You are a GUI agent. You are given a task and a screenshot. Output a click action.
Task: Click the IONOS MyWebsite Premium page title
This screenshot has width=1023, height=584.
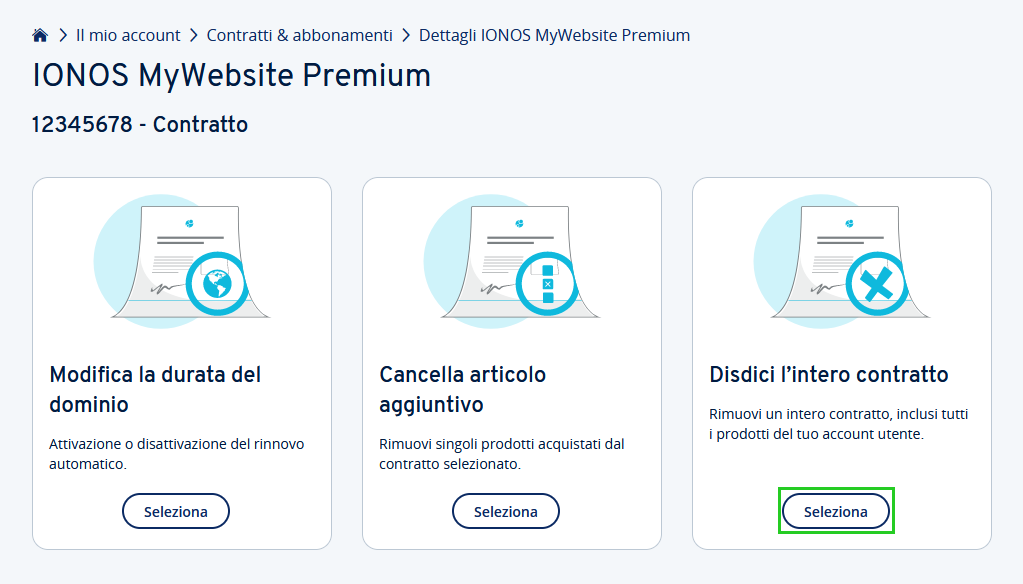(232, 76)
